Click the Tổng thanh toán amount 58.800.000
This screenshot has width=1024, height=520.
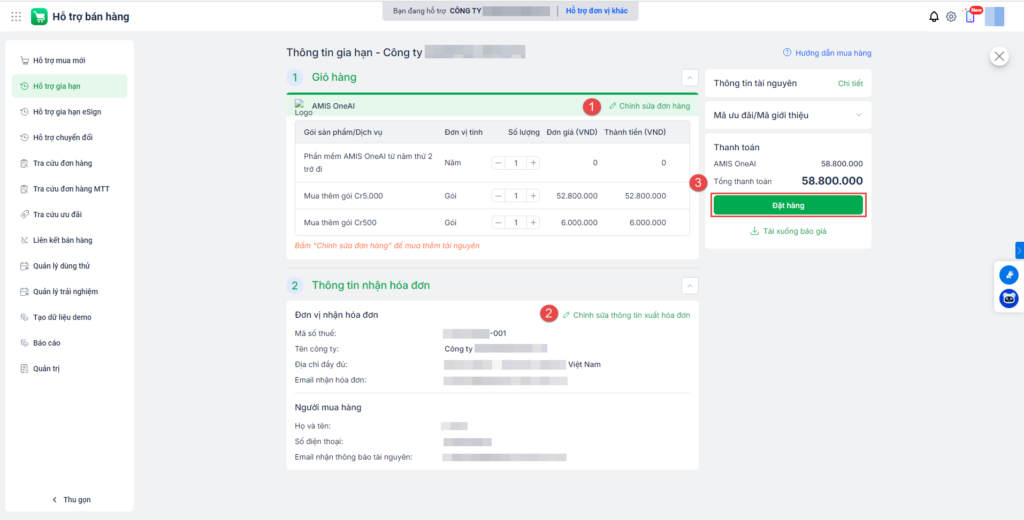click(x=832, y=181)
